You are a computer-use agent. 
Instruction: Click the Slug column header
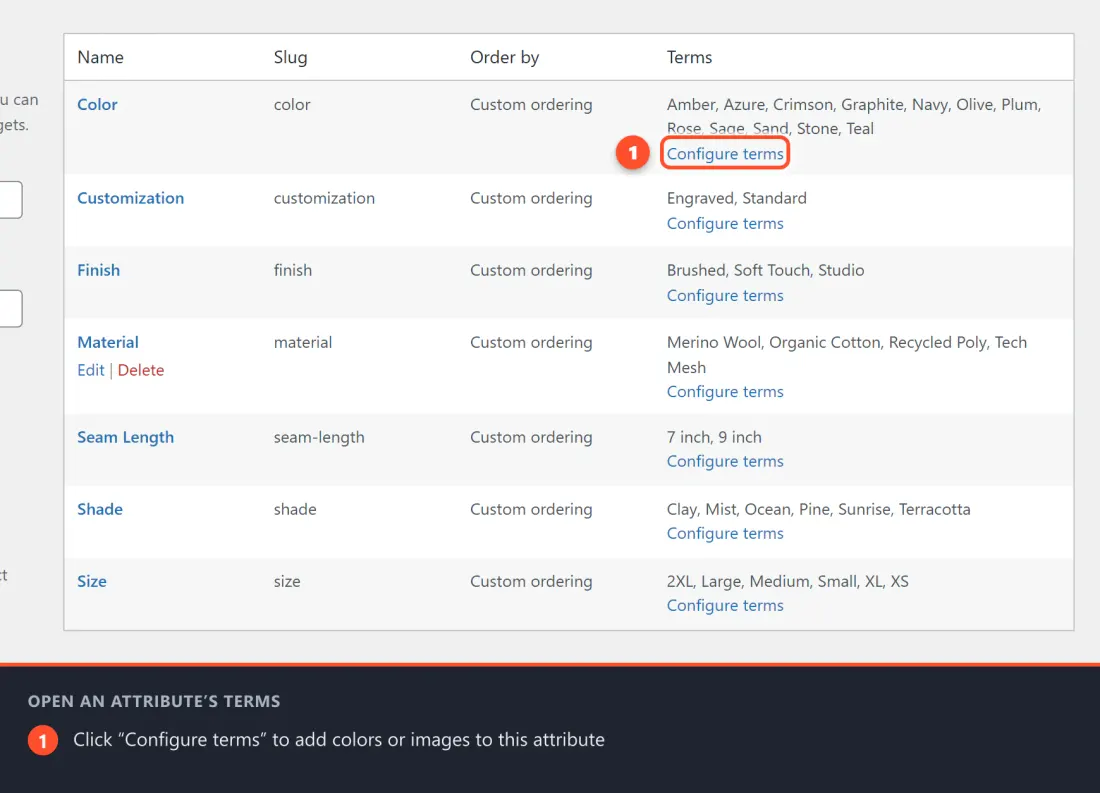click(x=290, y=58)
